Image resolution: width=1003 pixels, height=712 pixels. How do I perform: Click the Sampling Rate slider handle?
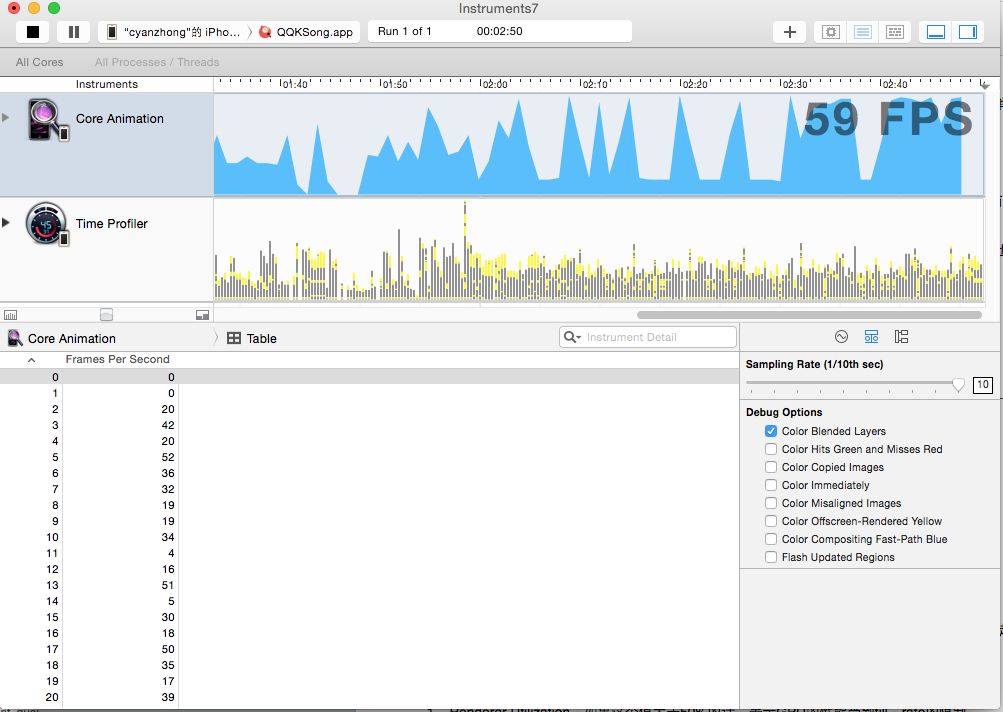coord(958,385)
